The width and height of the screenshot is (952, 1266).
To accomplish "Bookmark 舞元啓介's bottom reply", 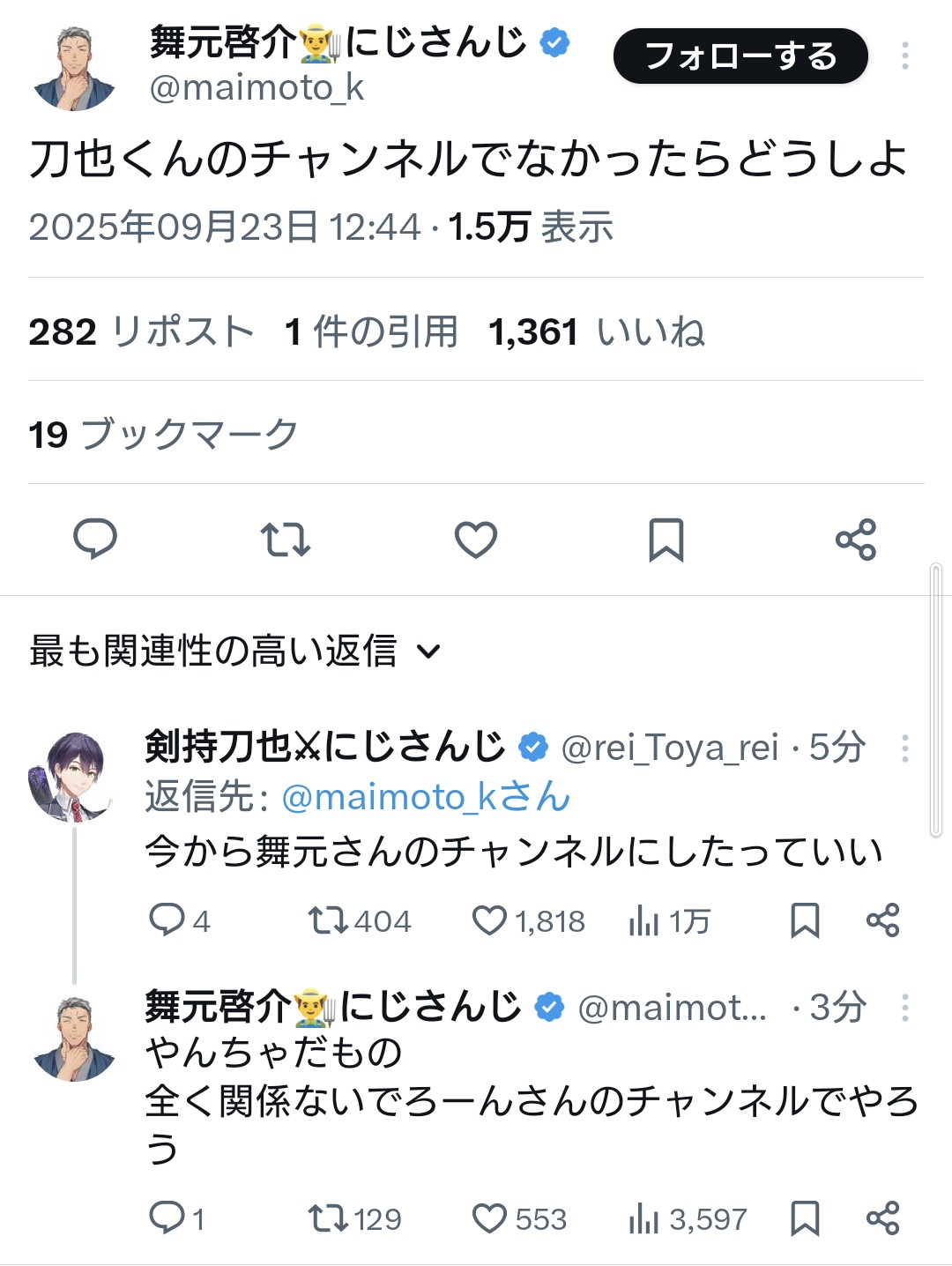I will click(x=805, y=1218).
